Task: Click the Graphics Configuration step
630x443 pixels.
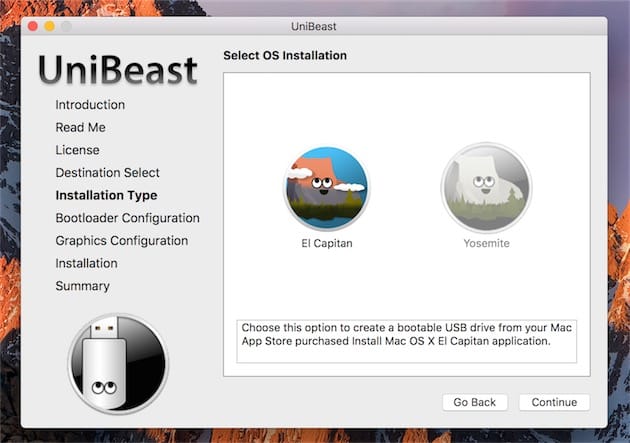Action: [x=121, y=241]
